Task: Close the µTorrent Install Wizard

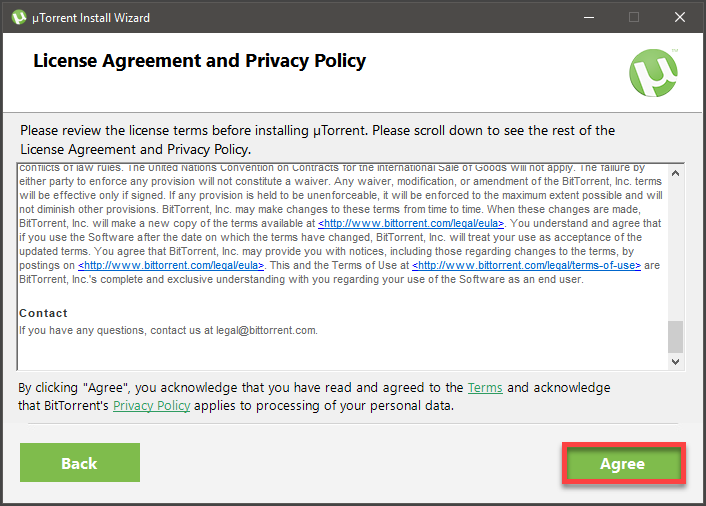Action: coord(680,17)
